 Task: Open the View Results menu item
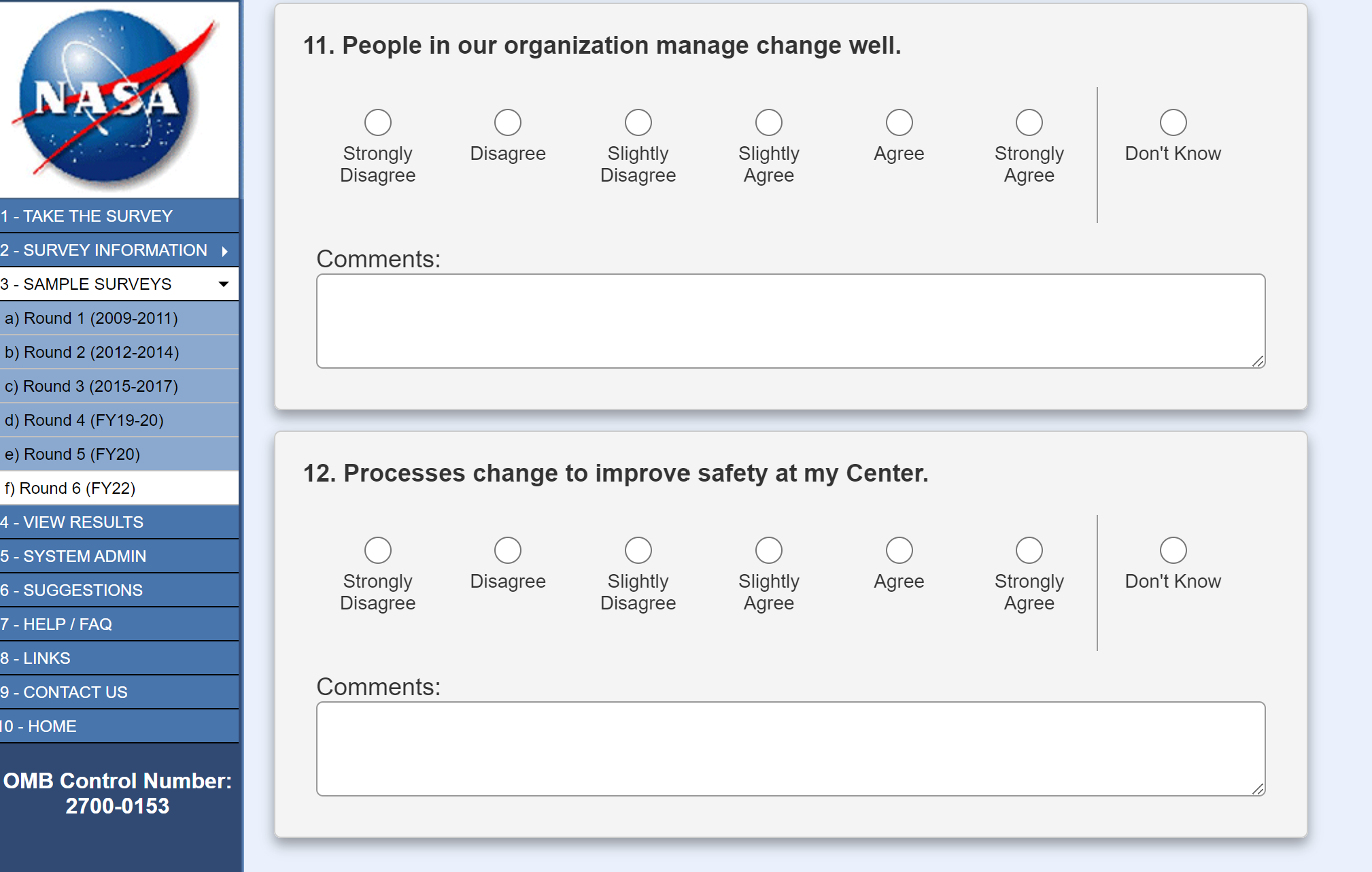click(73, 522)
